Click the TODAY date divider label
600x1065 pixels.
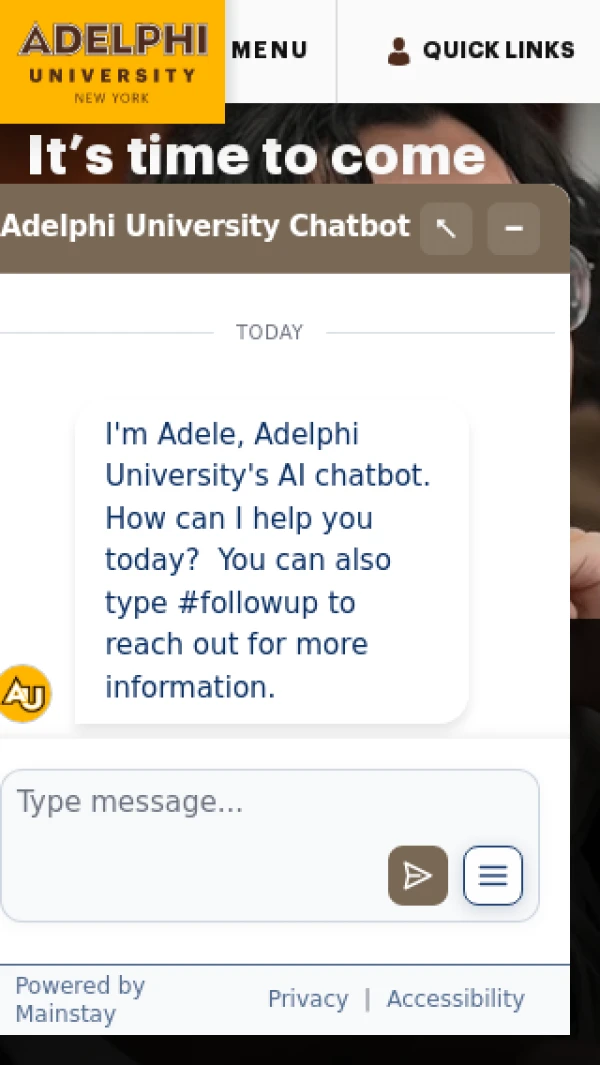269,332
